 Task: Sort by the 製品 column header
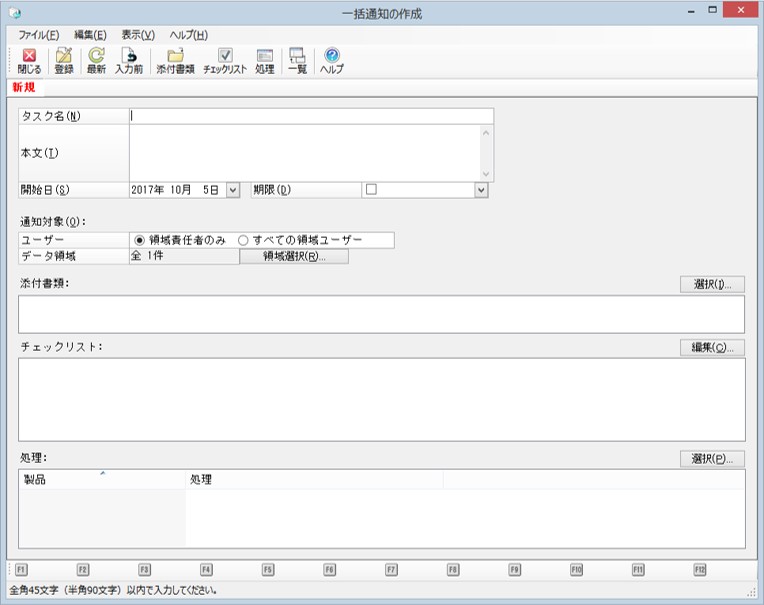pos(102,479)
